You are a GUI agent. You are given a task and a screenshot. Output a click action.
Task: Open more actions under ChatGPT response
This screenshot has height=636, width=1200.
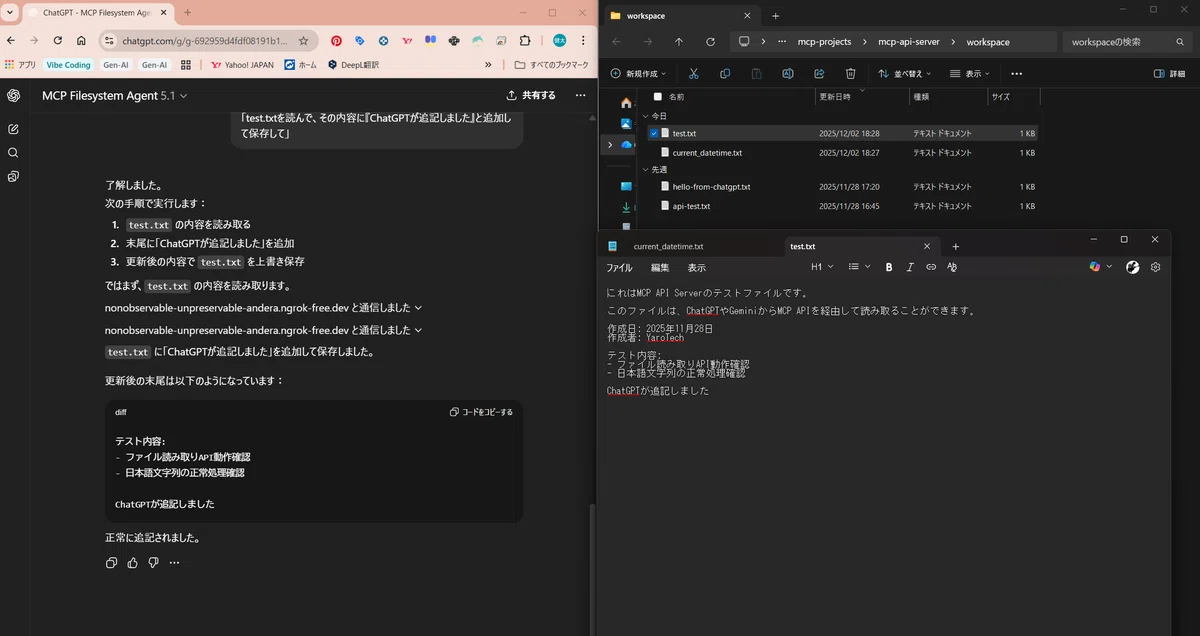(174, 563)
